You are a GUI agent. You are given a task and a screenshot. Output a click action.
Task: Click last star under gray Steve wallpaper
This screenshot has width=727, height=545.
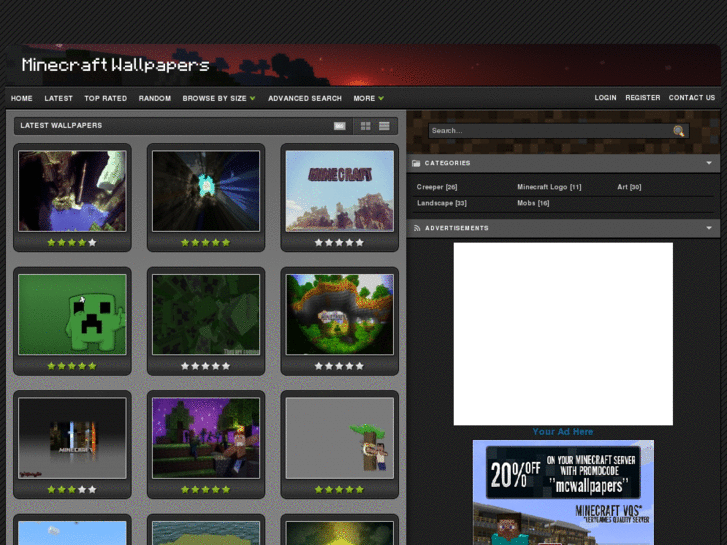click(360, 490)
